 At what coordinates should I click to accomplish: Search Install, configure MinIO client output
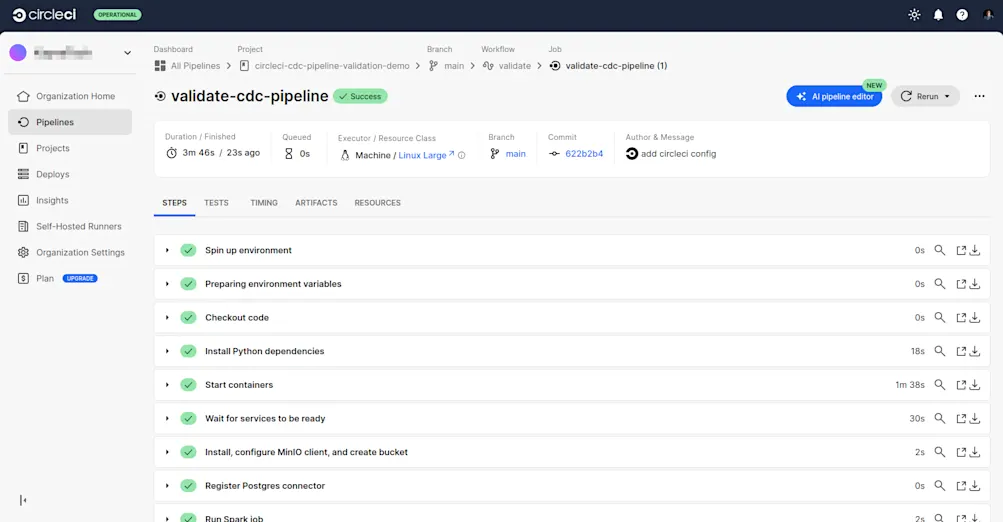click(x=940, y=452)
